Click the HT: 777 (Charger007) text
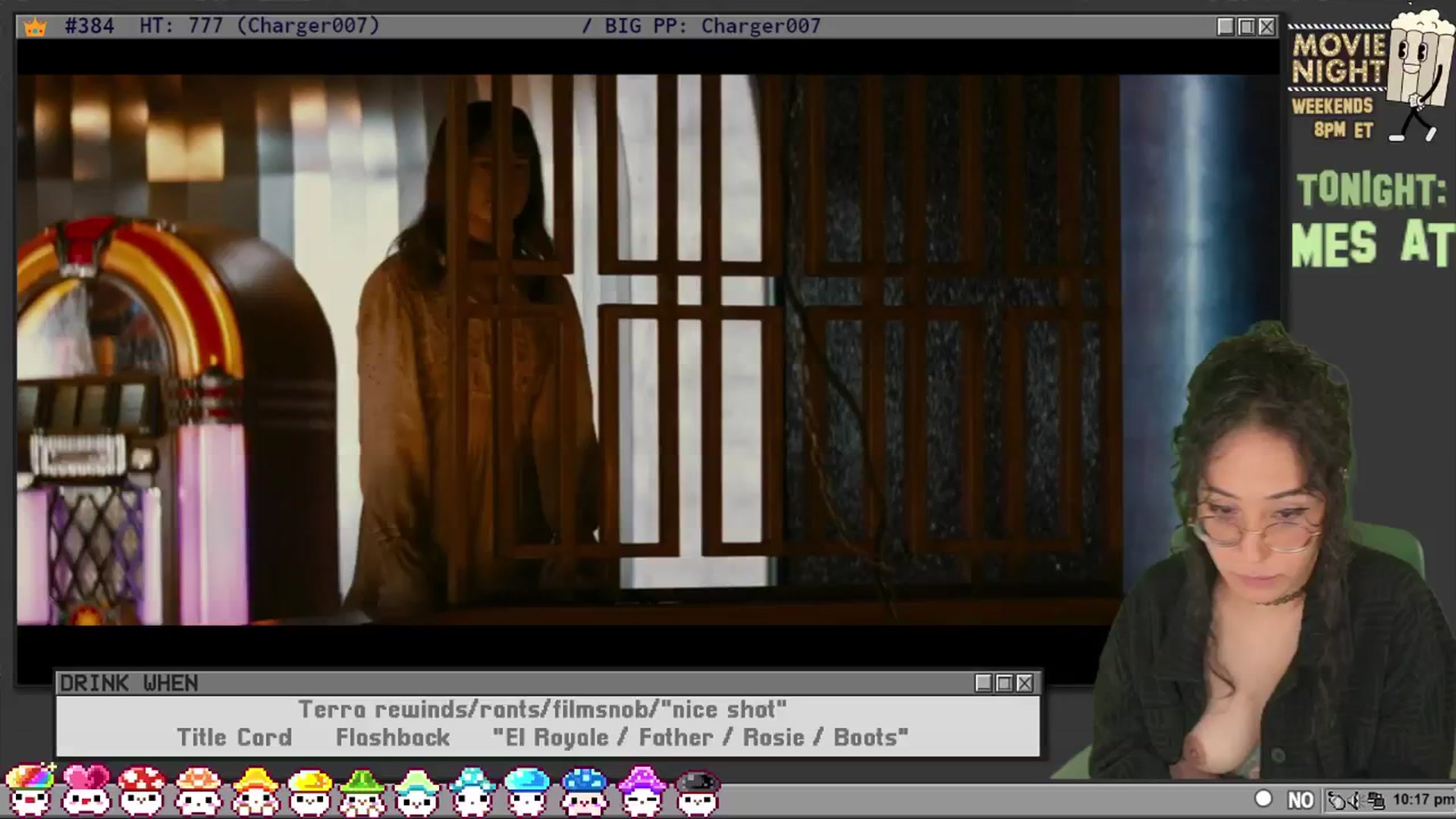 (x=259, y=26)
